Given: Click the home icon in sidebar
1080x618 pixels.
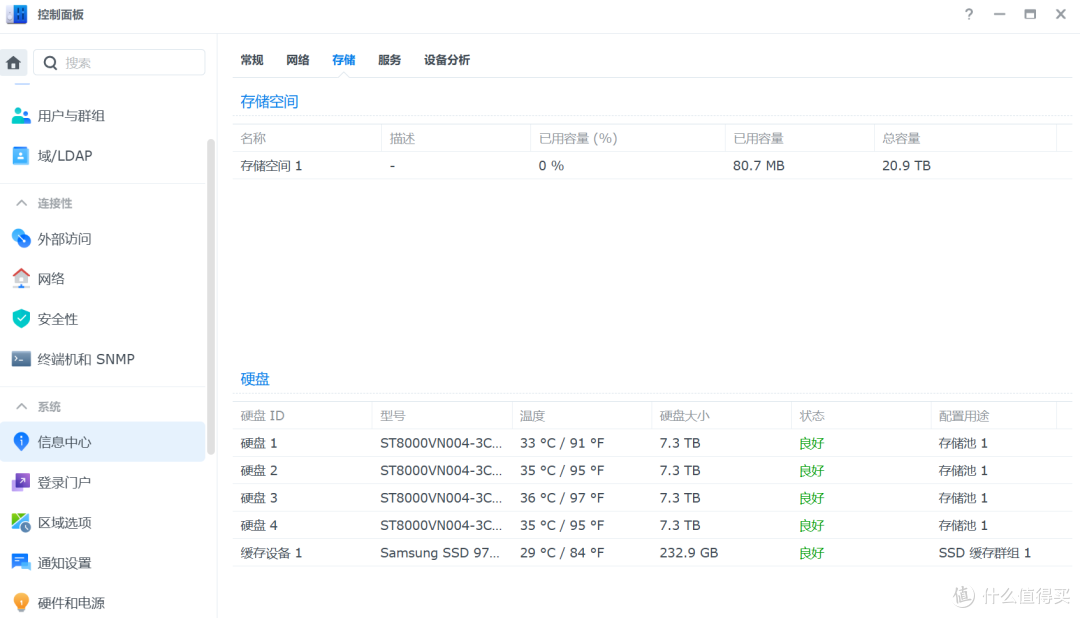Looking at the screenshot, I should tap(13, 62).
